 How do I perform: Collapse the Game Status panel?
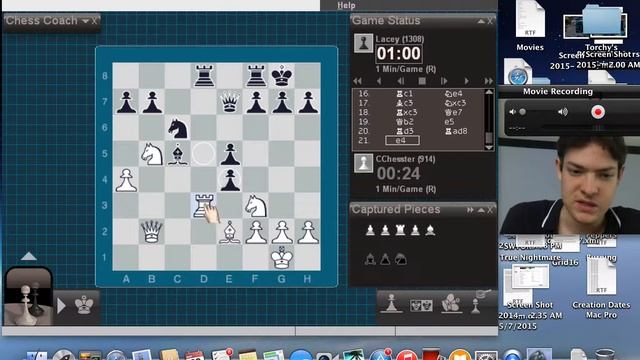(x=481, y=21)
